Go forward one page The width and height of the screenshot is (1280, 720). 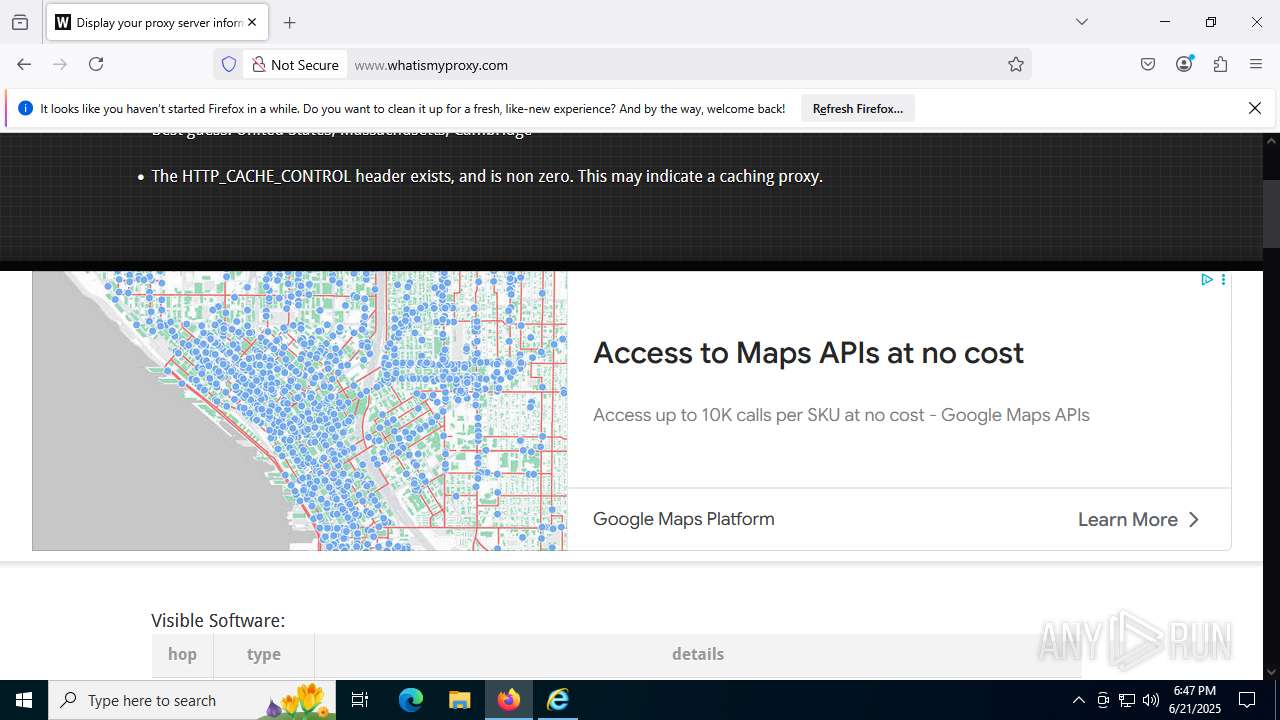(60, 64)
